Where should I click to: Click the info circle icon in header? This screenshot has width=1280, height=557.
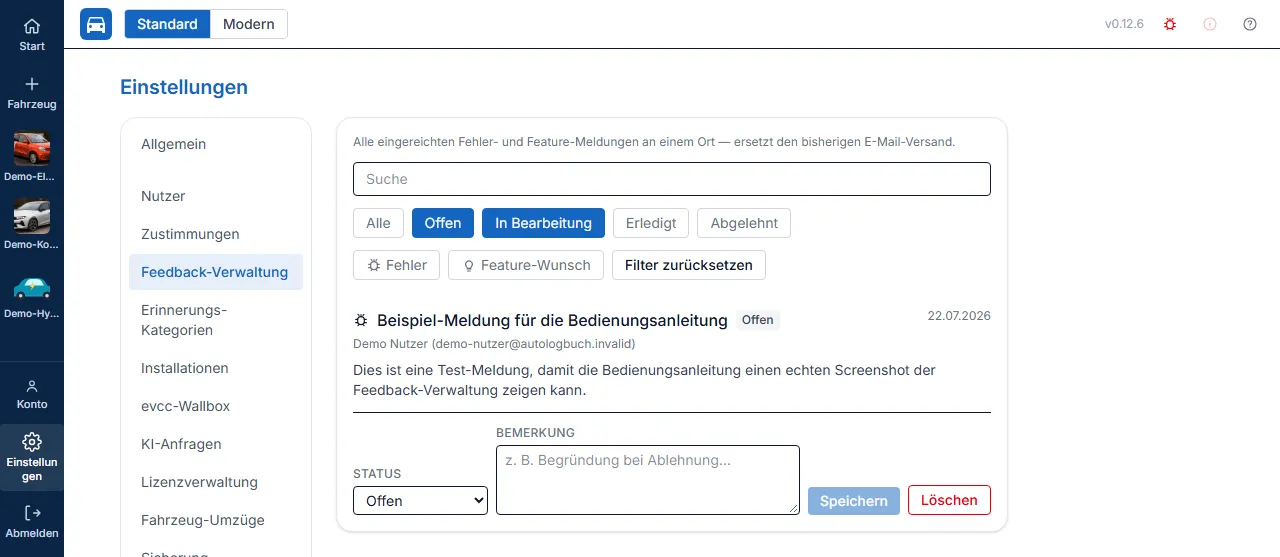click(x=1210, y=24)
